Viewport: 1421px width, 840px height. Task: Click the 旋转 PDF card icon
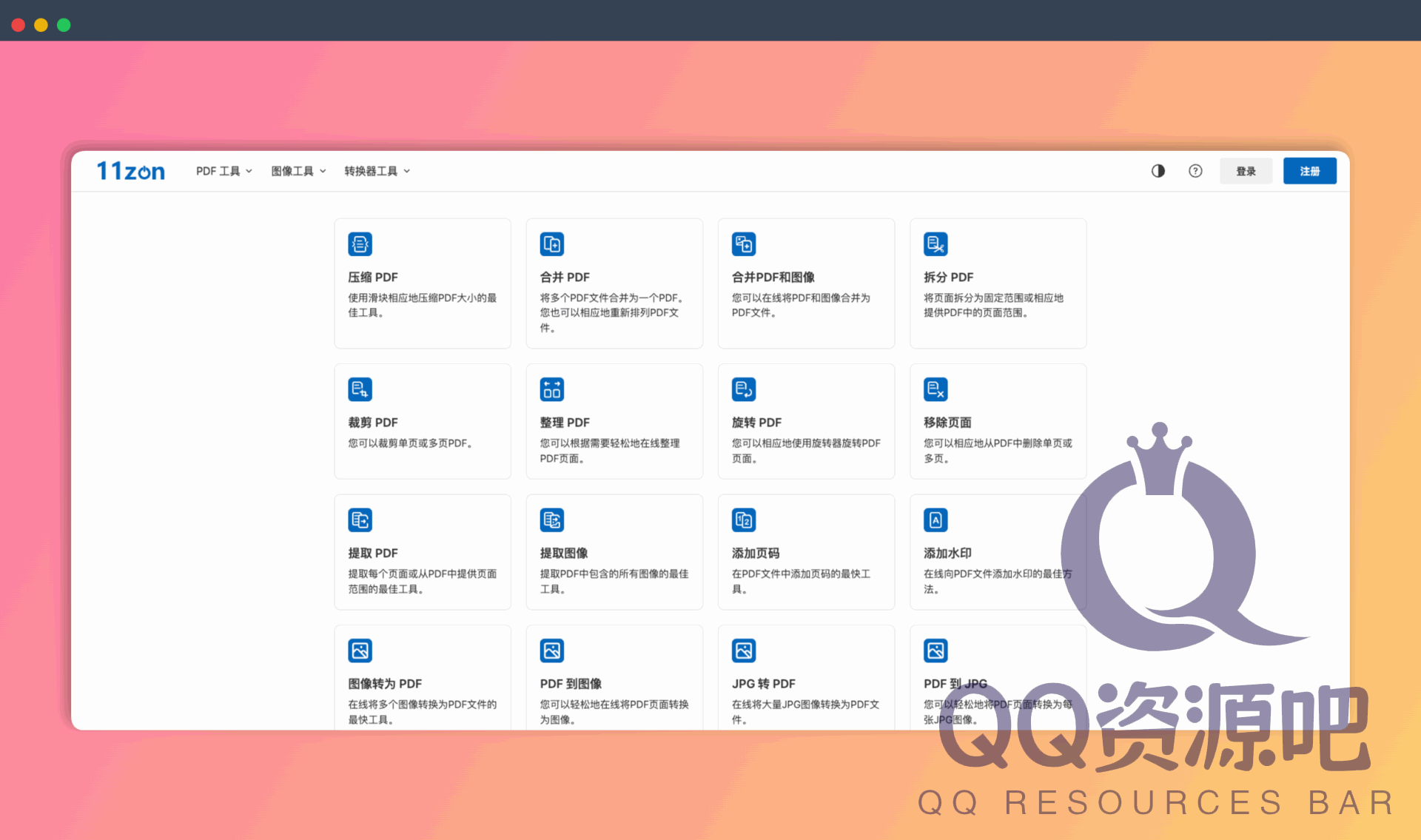click(x=744, y=389)
